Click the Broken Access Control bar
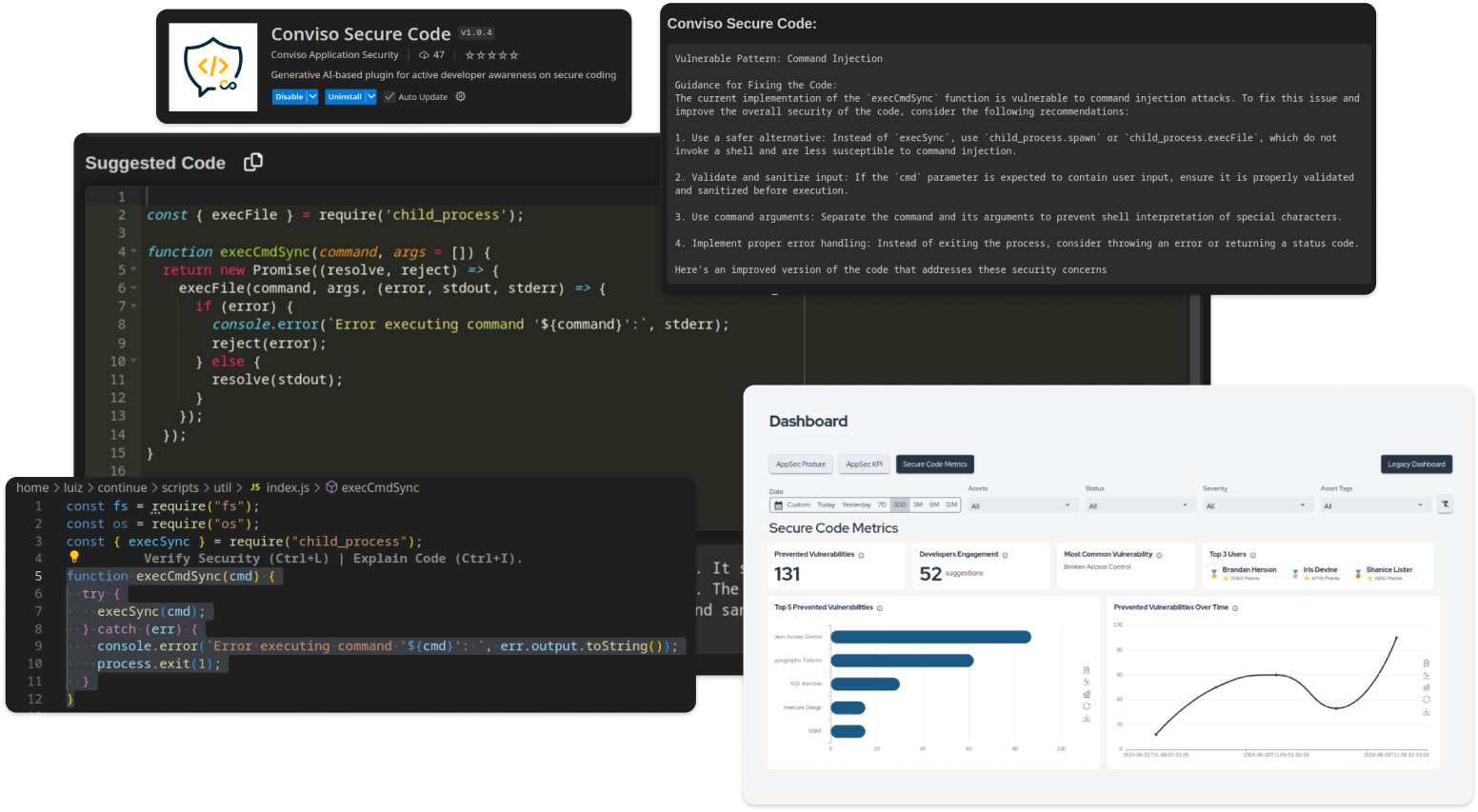Image resolution: width=1478 pixels, height=812 pixels. click(x=930, y=637)
